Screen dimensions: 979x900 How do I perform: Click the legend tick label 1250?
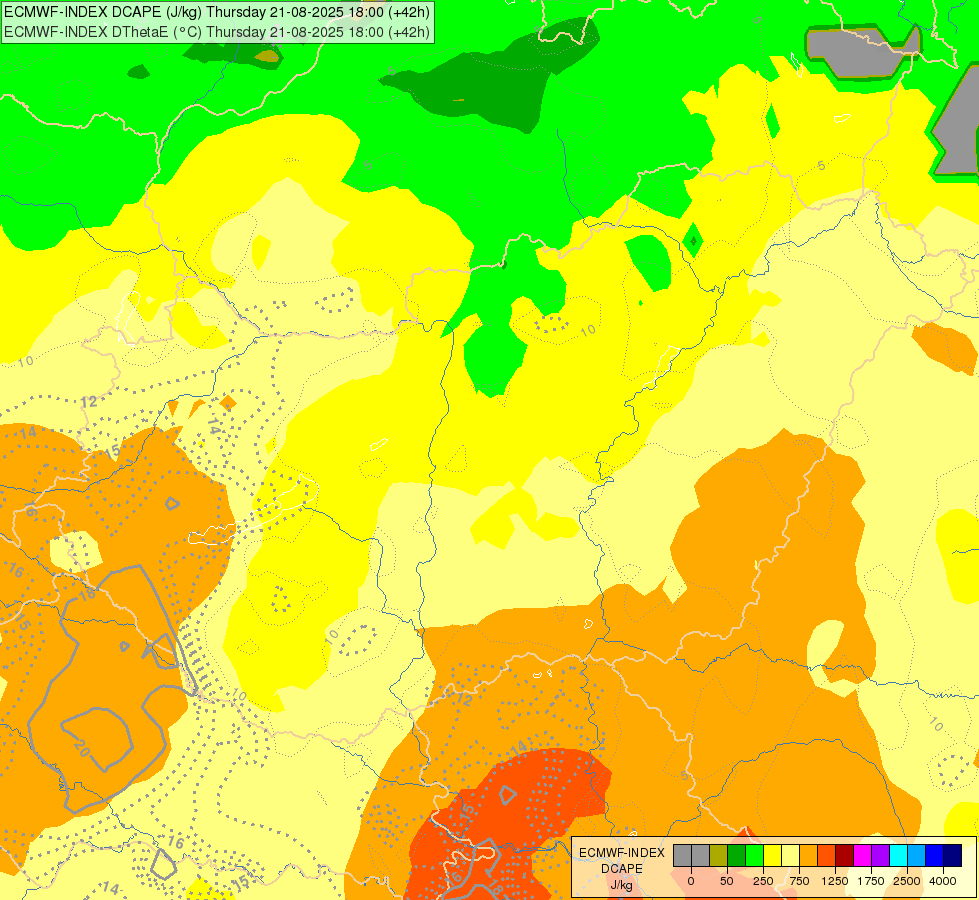coord(835,881)
